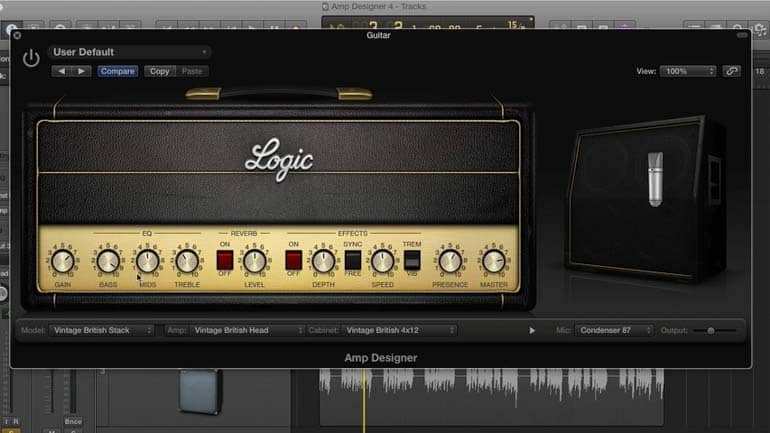Click the speaker cabinet image

coord(646,199)
